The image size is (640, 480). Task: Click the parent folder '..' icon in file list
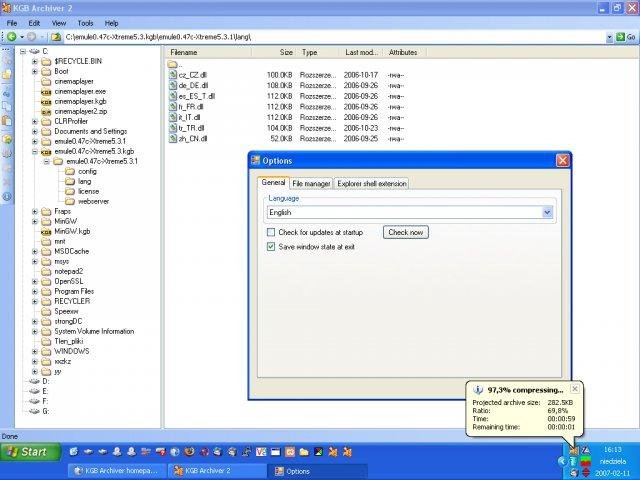pyautogui.click(x=173, y=64)
